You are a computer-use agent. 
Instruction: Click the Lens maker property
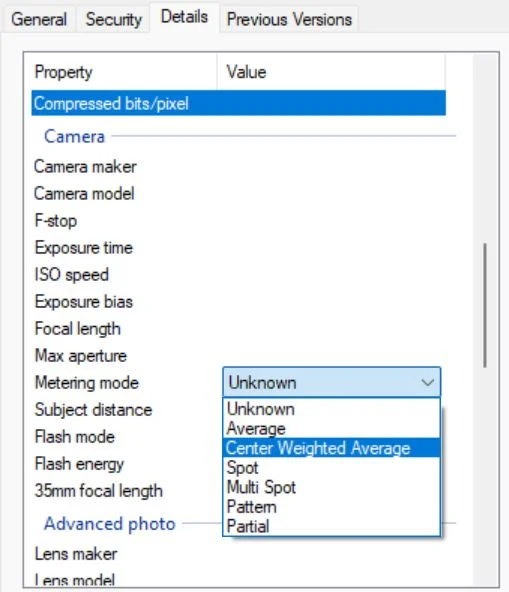point(76,554)
